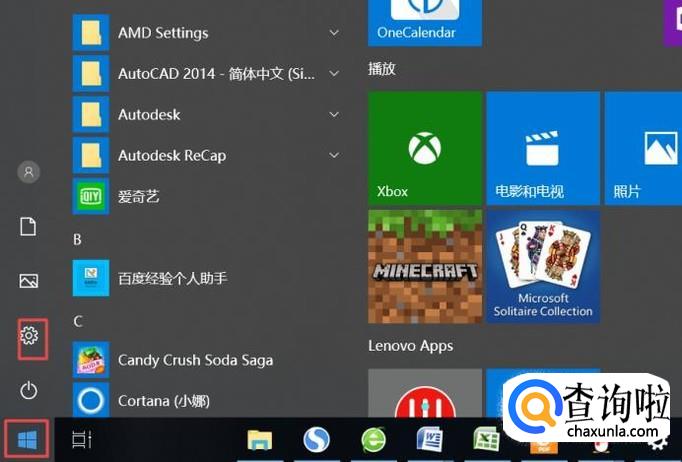Image resolution: width=682 pixels, height=462 pixels.
Task: Open Word from the taskbar
Action: coord(430,440)
